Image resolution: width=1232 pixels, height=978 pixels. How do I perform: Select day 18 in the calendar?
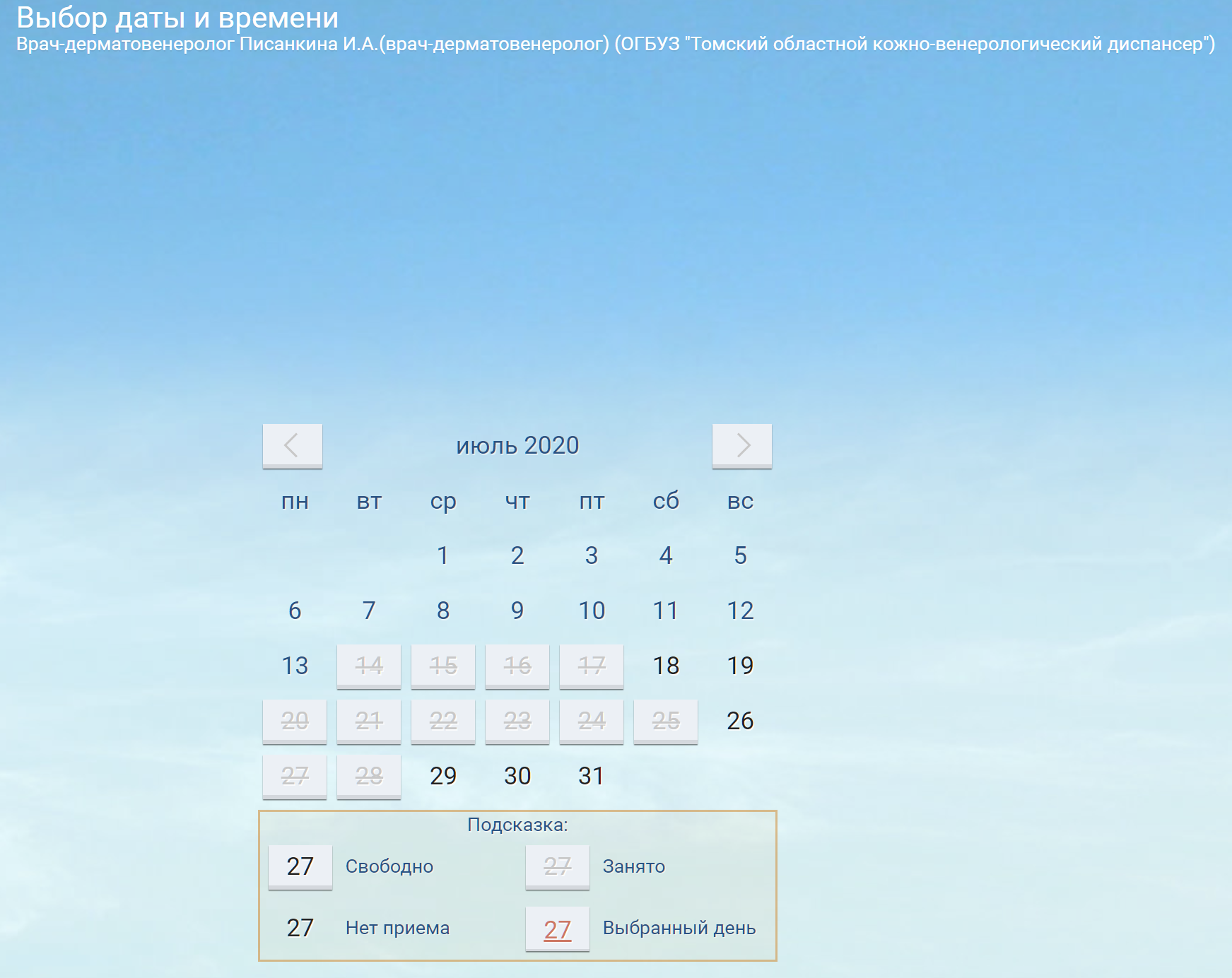click(666, 666)
